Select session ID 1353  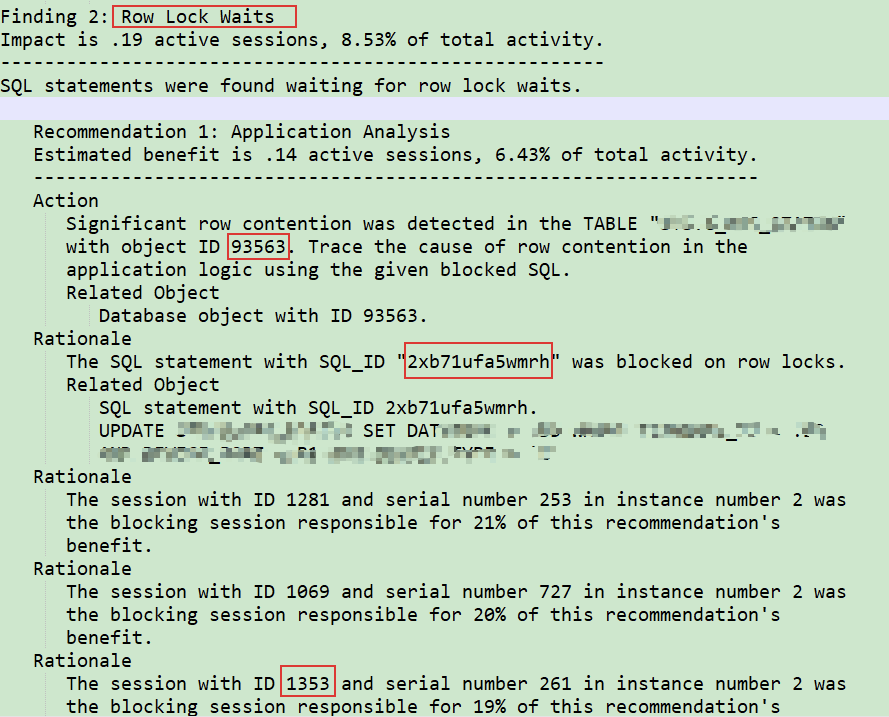(x=308, y=684)
